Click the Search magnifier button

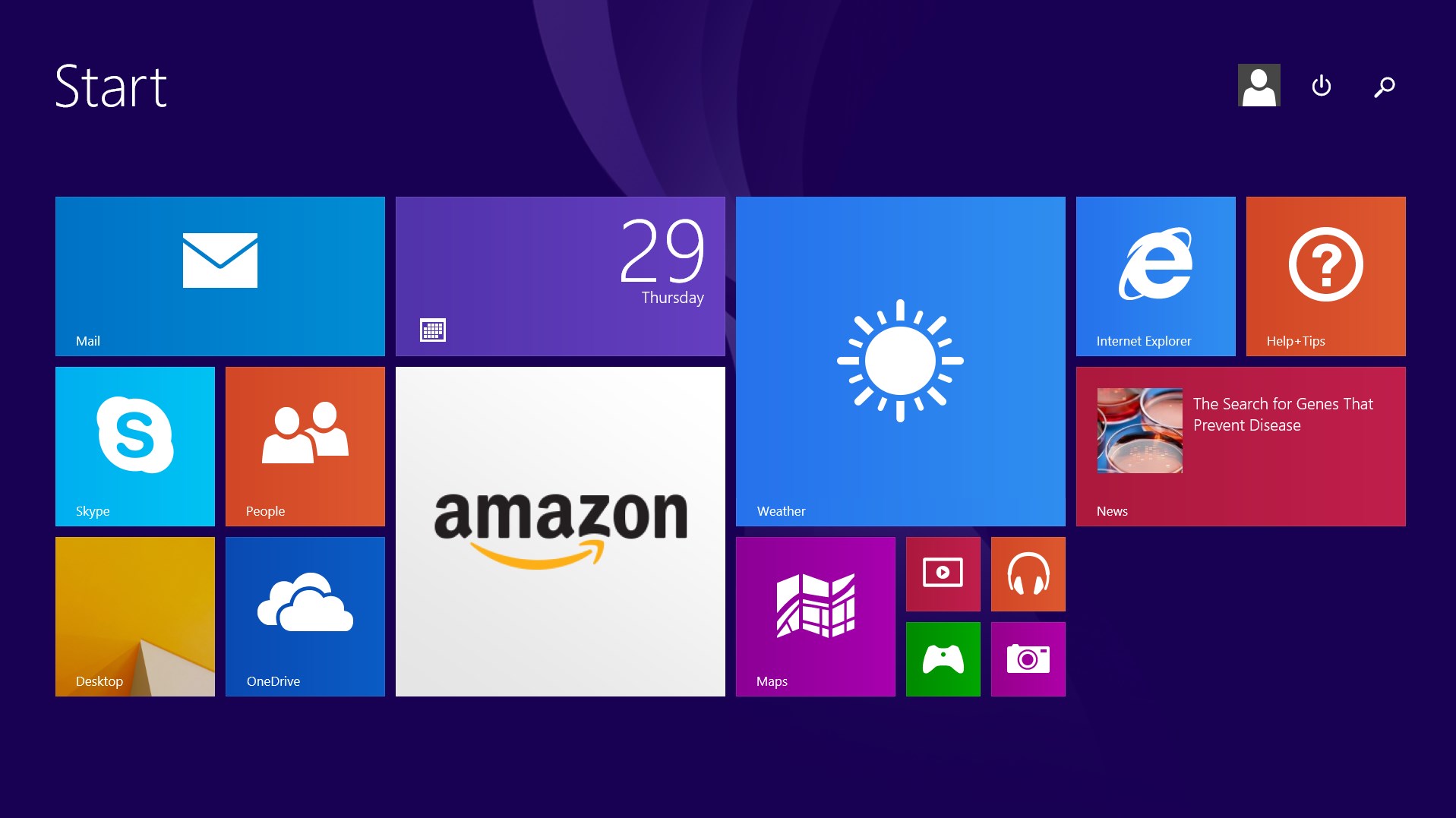pyautogui.click(x=1384, y=87)
